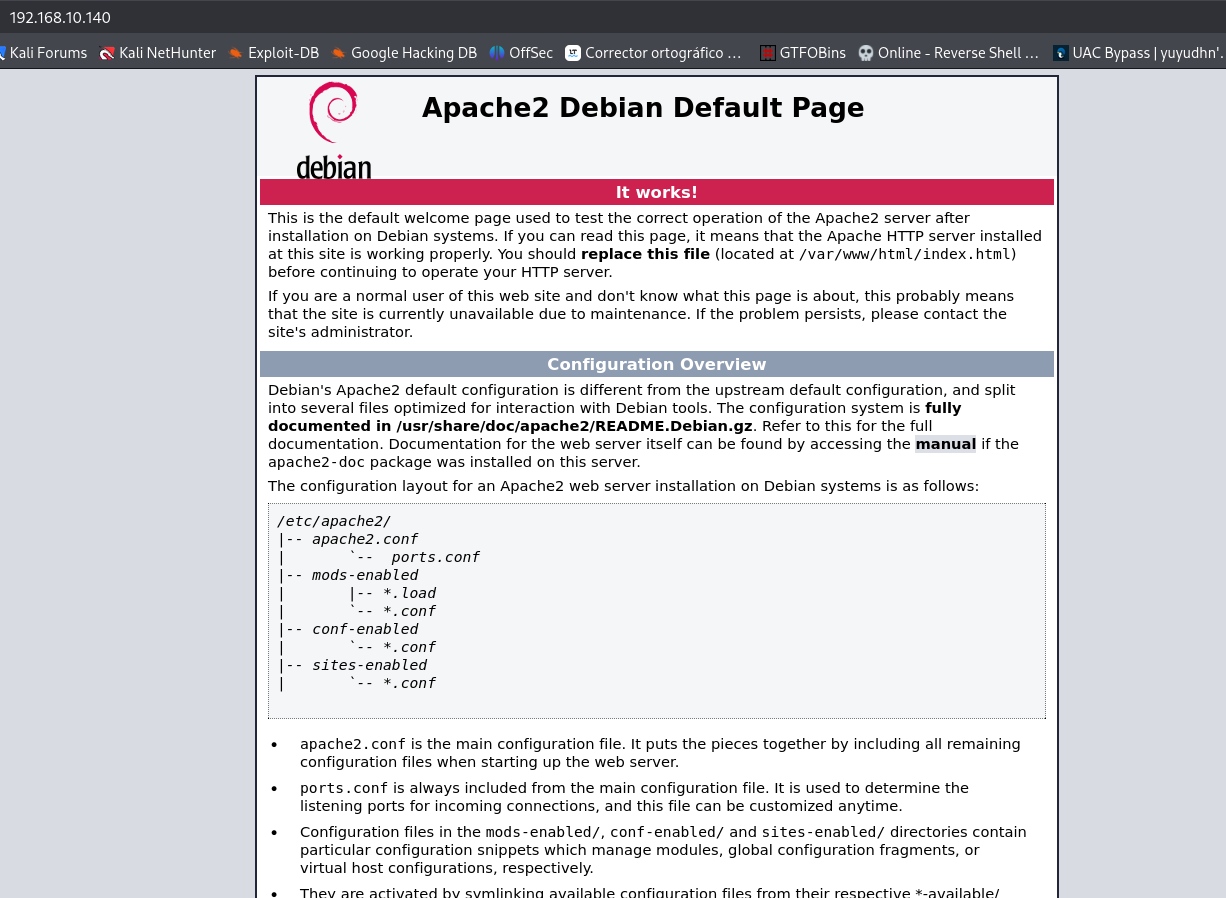Screen dimensions: 1226x898
Task: Click the red "It works!" banner
Action: [x=657, y=192]
